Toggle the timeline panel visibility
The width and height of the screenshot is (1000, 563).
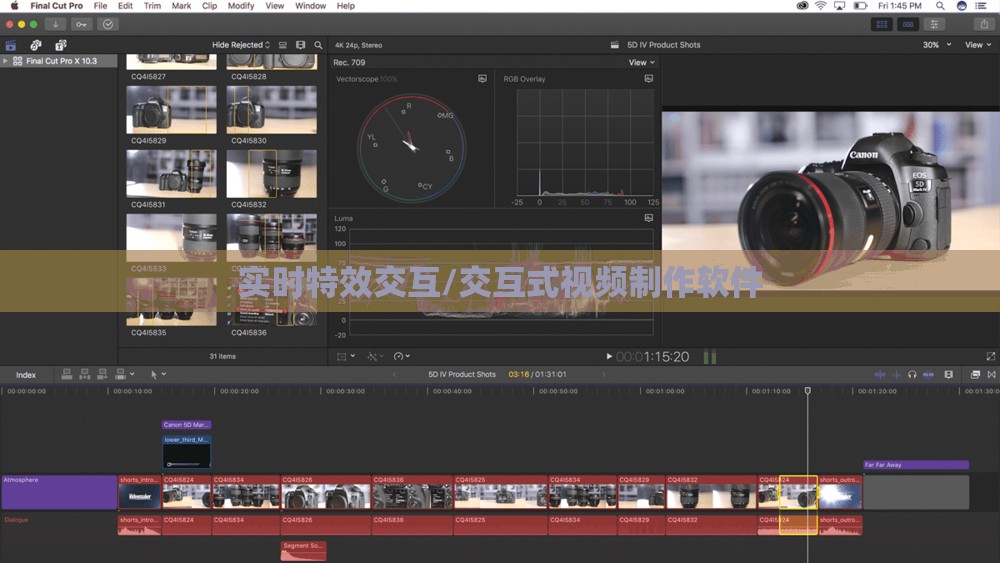pyautogui.click(x=908, y=24)
